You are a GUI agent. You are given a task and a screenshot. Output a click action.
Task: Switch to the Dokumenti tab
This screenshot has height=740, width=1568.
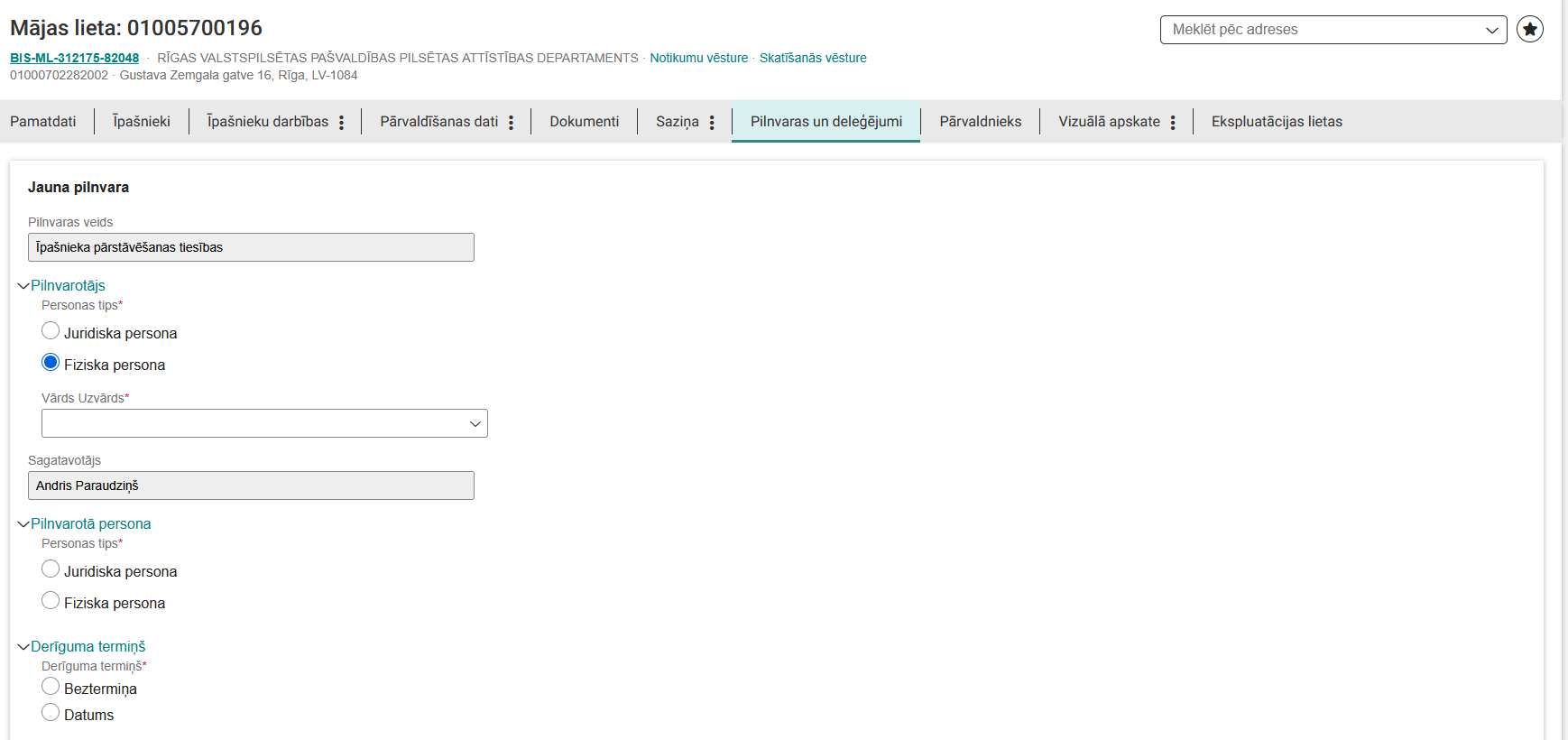pos(584,122)
